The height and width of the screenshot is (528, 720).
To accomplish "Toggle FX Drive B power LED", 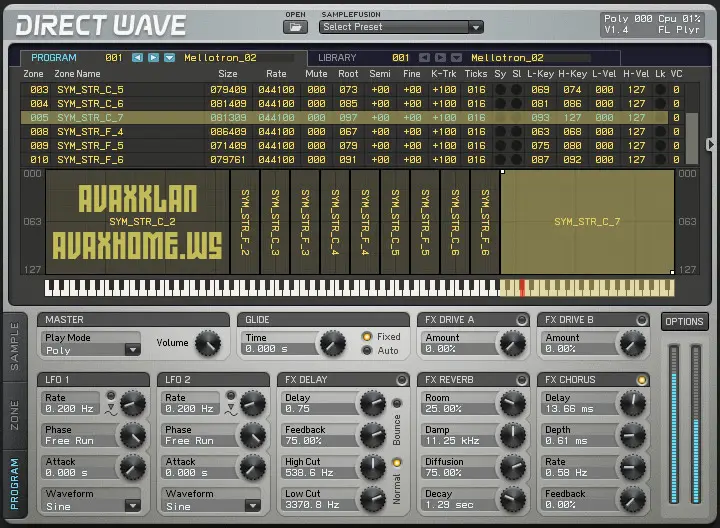I will tap(641, 320).
